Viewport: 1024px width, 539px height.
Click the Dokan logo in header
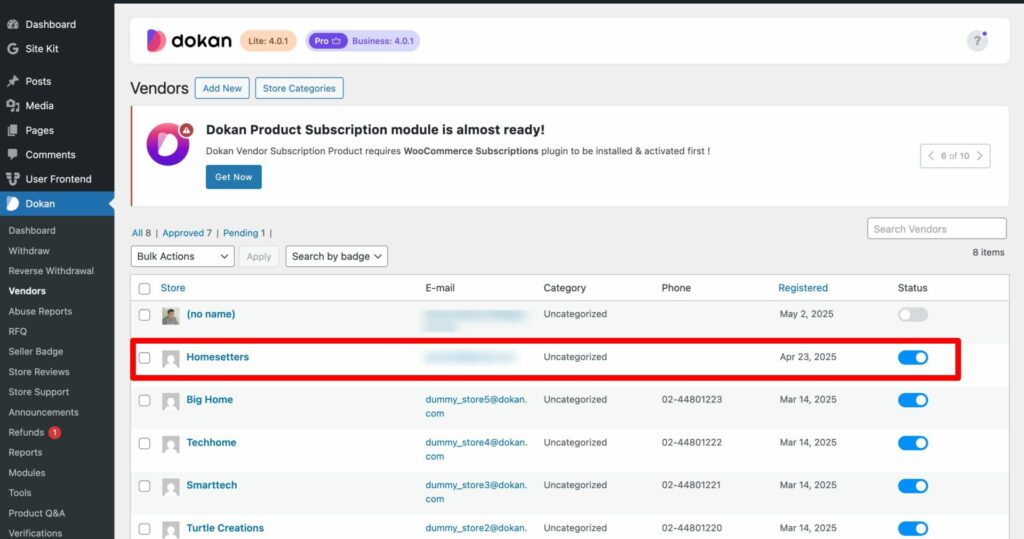click(x=189, y=41)
